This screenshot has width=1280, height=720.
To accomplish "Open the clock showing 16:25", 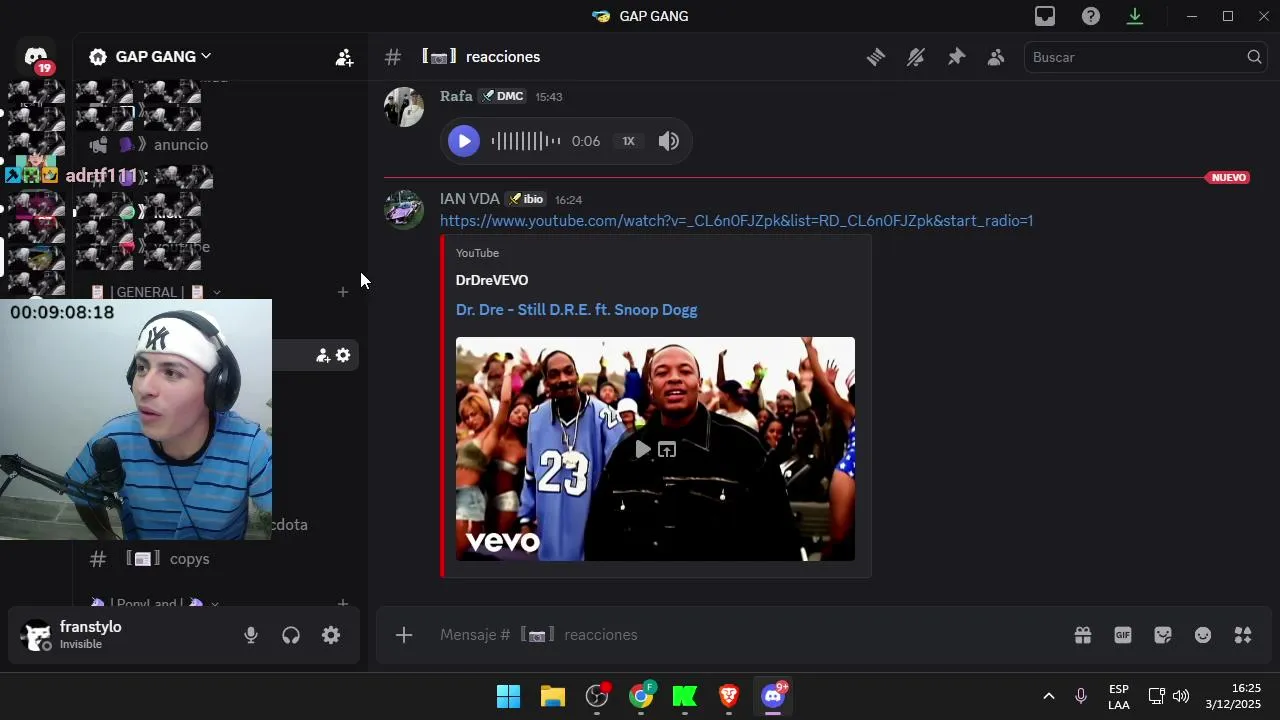I will [x=1233, y=696].
